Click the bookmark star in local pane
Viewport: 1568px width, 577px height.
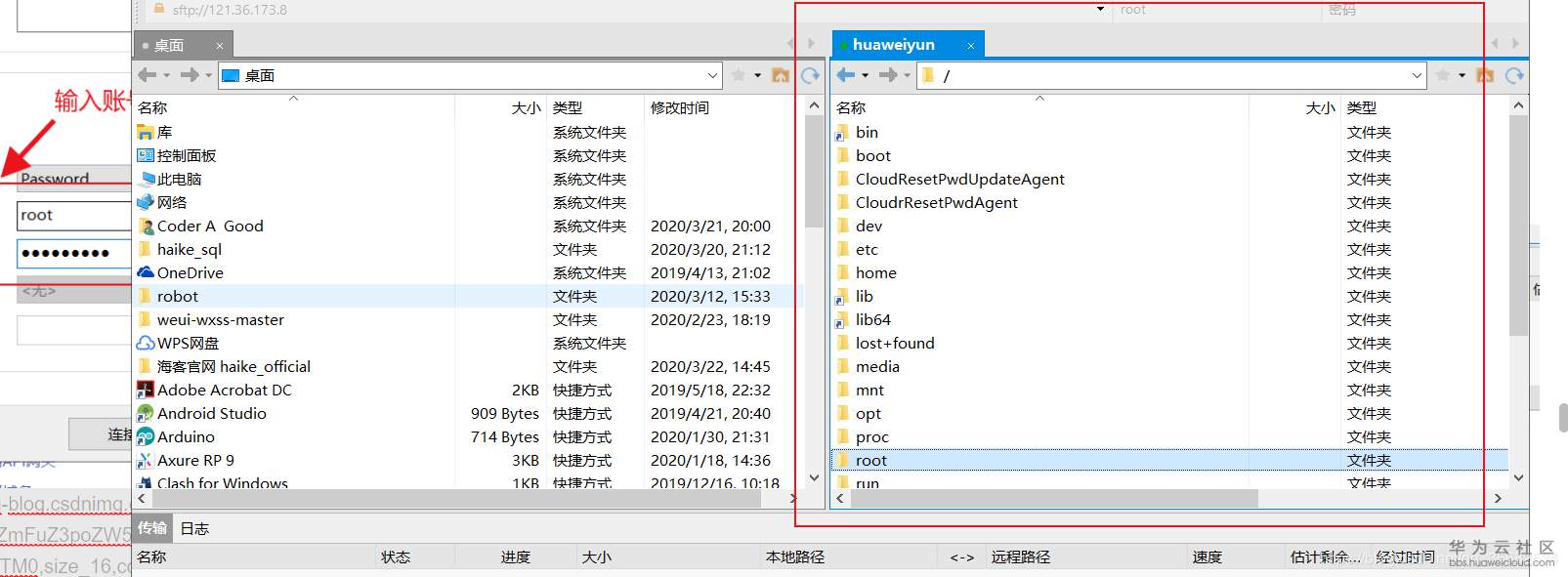739,75
